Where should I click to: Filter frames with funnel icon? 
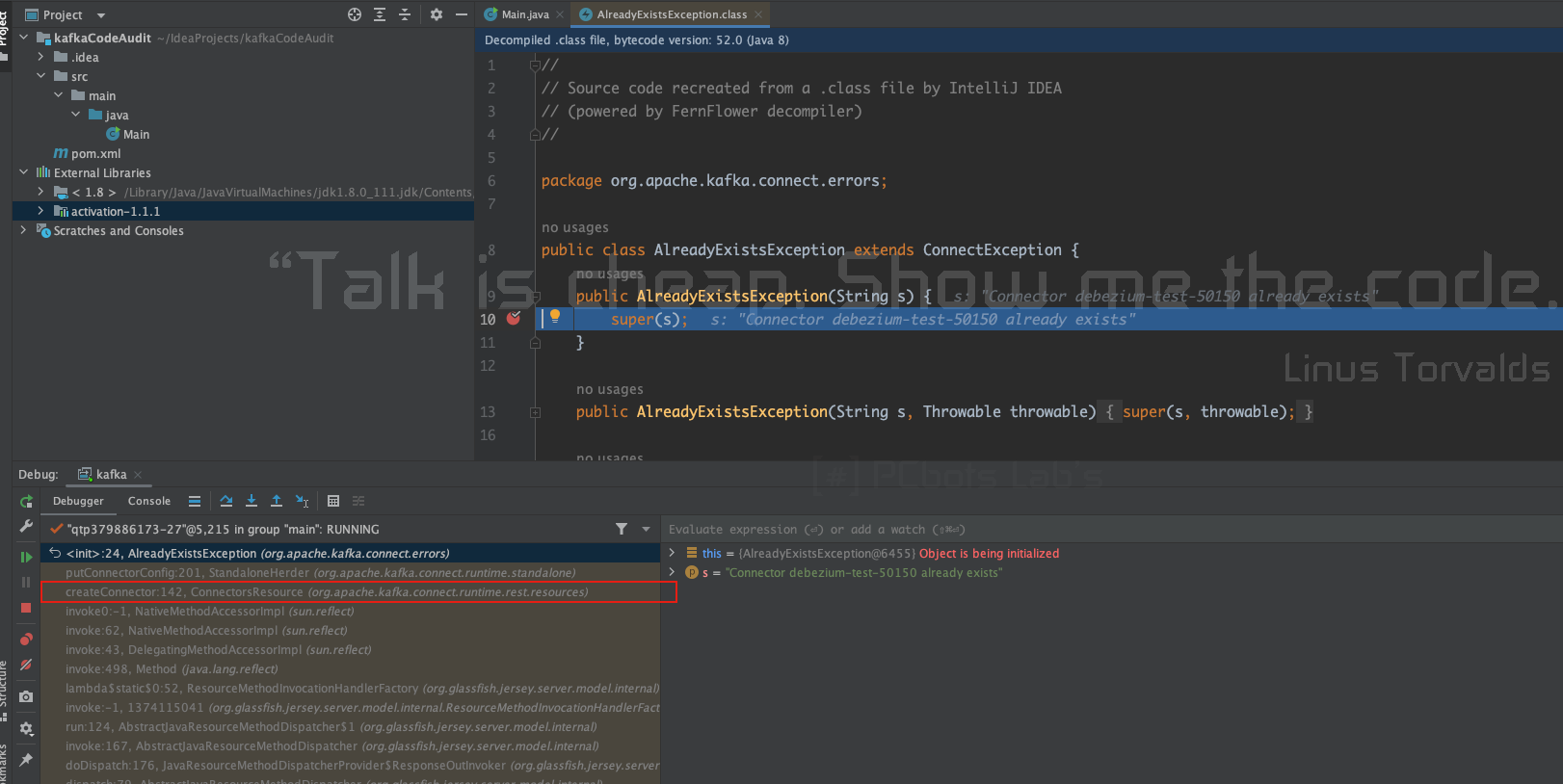coord(622,529)
